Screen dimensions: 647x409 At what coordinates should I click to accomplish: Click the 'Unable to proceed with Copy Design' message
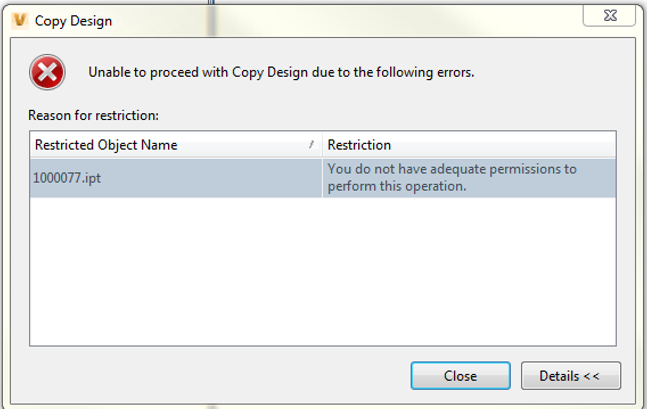281,72
